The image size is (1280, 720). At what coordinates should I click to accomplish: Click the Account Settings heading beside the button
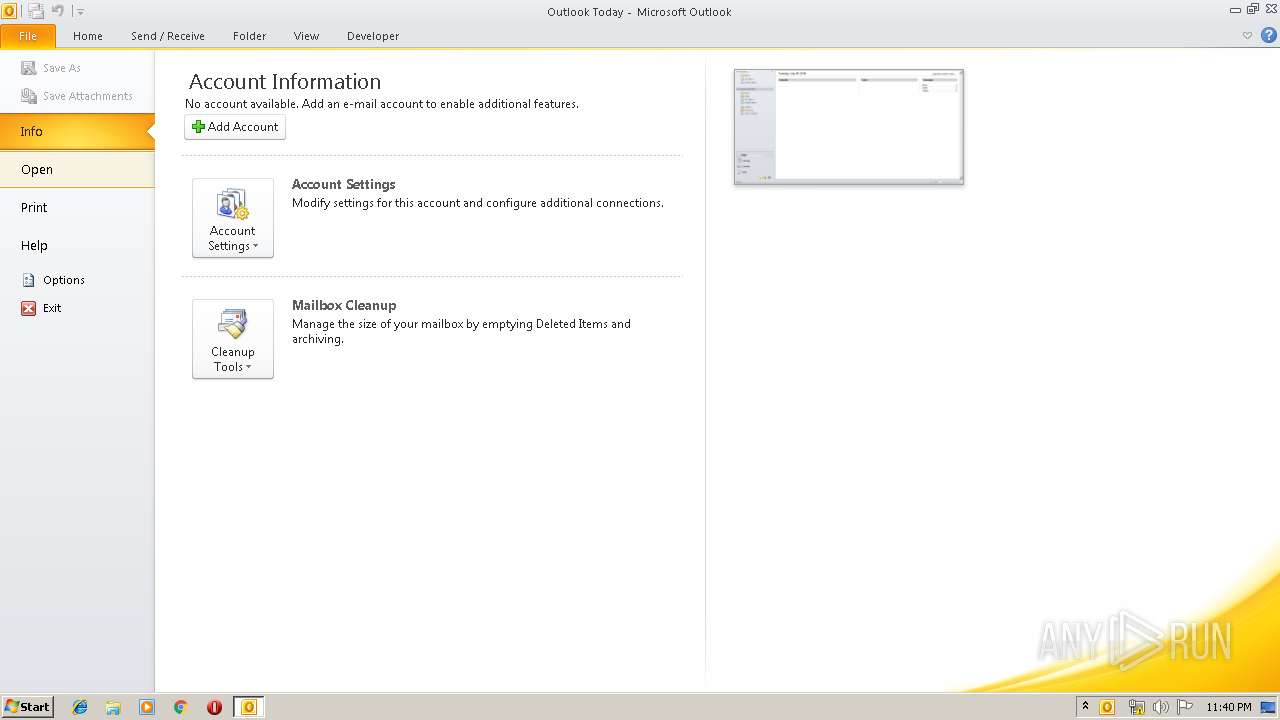(x=344, y=184)
